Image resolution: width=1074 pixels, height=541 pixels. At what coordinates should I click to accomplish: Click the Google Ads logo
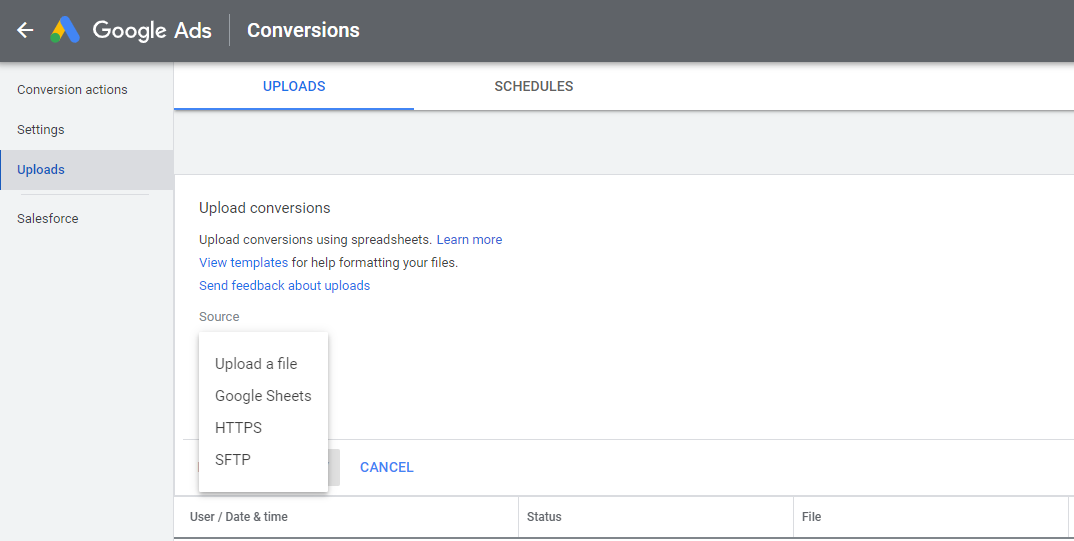click(x=132, y=30)
